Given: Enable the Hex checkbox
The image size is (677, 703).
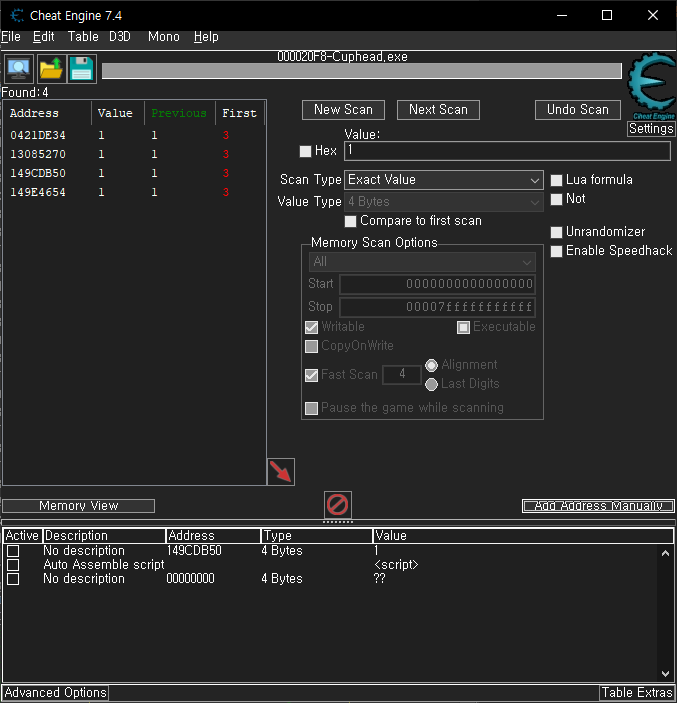Looking at the screenshot, I should (x=305, y=151).
